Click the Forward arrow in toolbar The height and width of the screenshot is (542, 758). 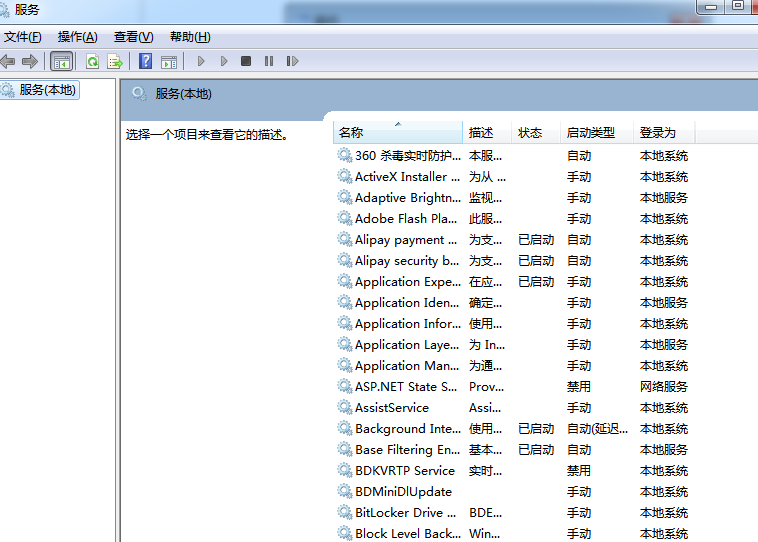pos(29,61)
